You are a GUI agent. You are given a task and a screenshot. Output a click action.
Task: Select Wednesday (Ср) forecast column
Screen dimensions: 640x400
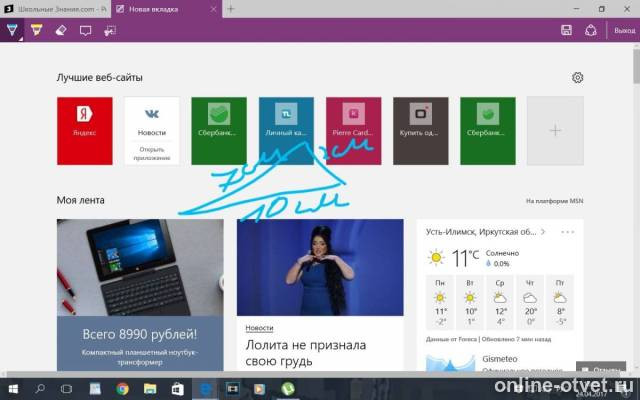[500, 302]
